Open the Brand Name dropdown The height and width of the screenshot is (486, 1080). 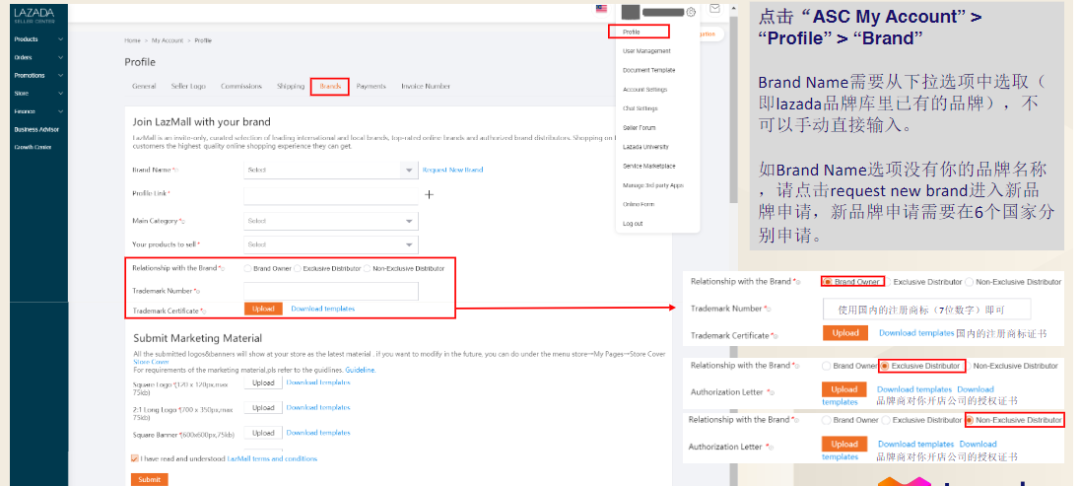(x=331, y=169)
